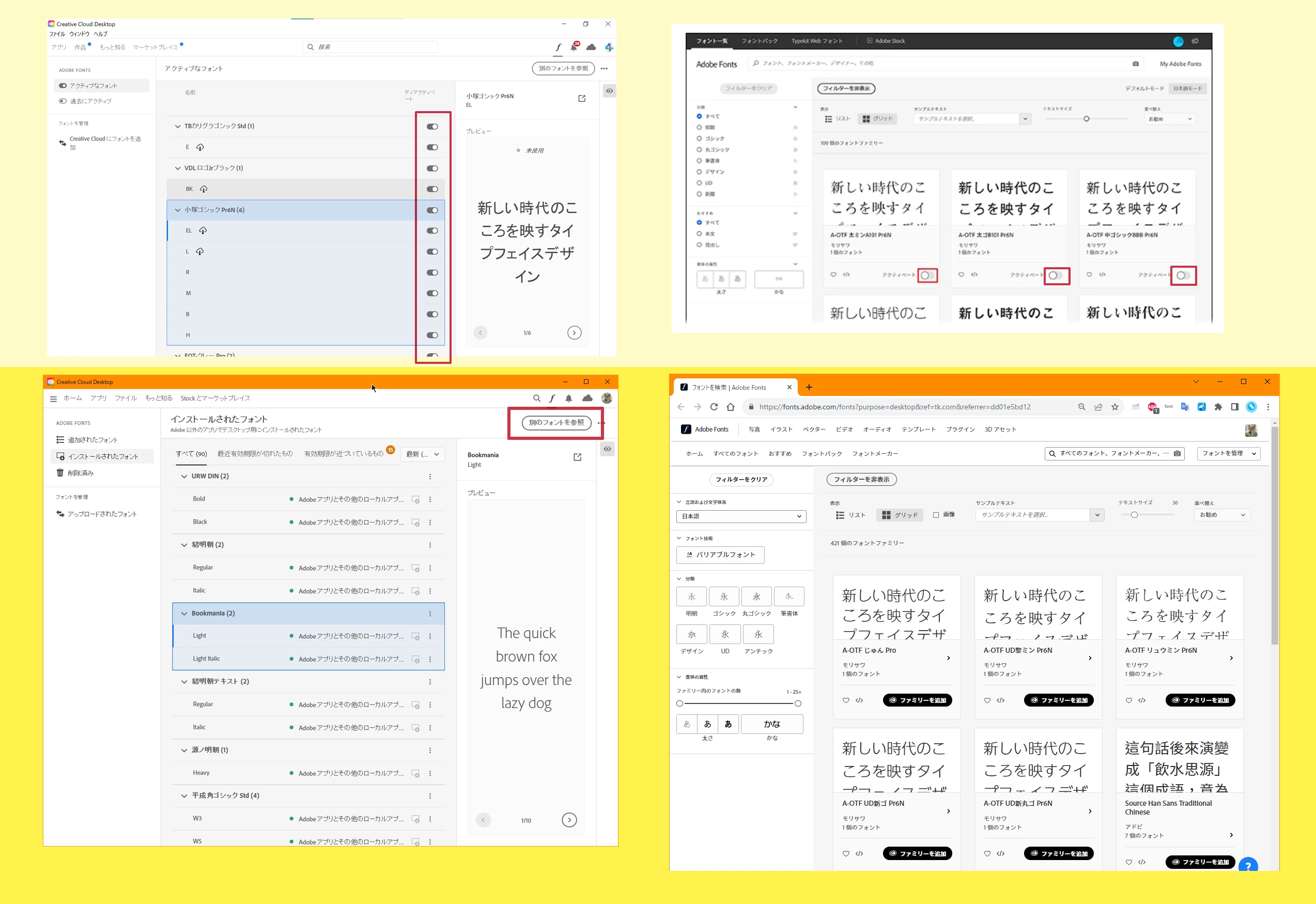The height and width of the screenshot is (904, 1316).
Task: Click the fonts 'f' icon in bottom Creative Cloud window
Action: (x=552, y=398)
